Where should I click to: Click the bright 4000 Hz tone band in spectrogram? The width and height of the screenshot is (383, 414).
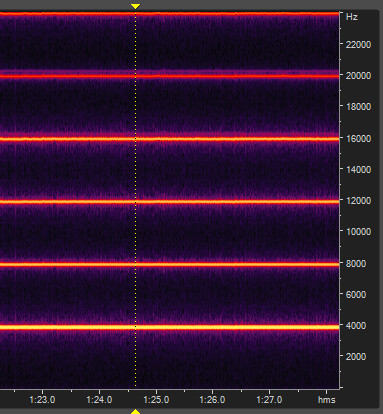[169, 327]
